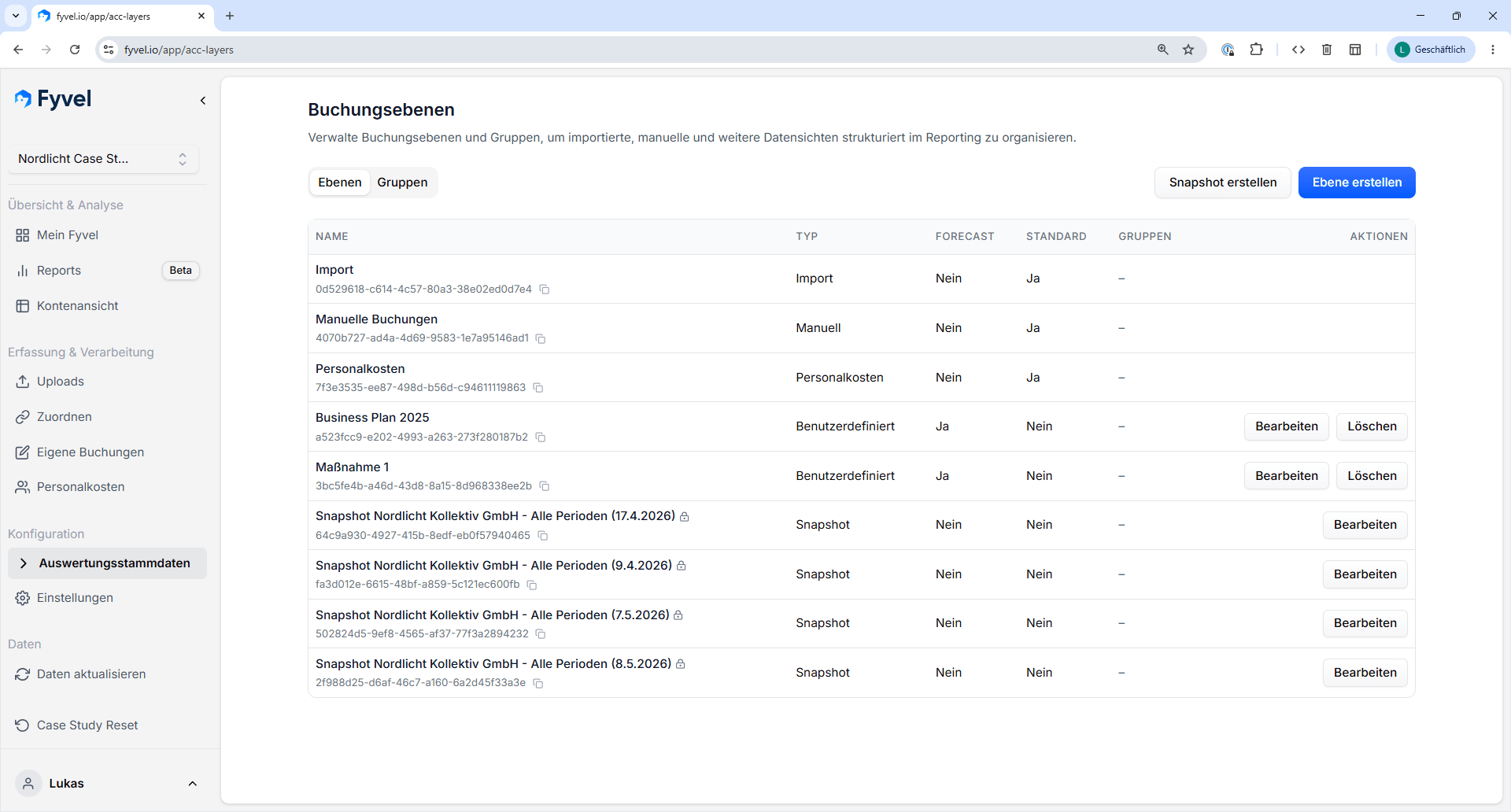Screen dimensions: 1511x812
Task: Close the fyvel.io browser tab
Action: [x=201, y=16]
